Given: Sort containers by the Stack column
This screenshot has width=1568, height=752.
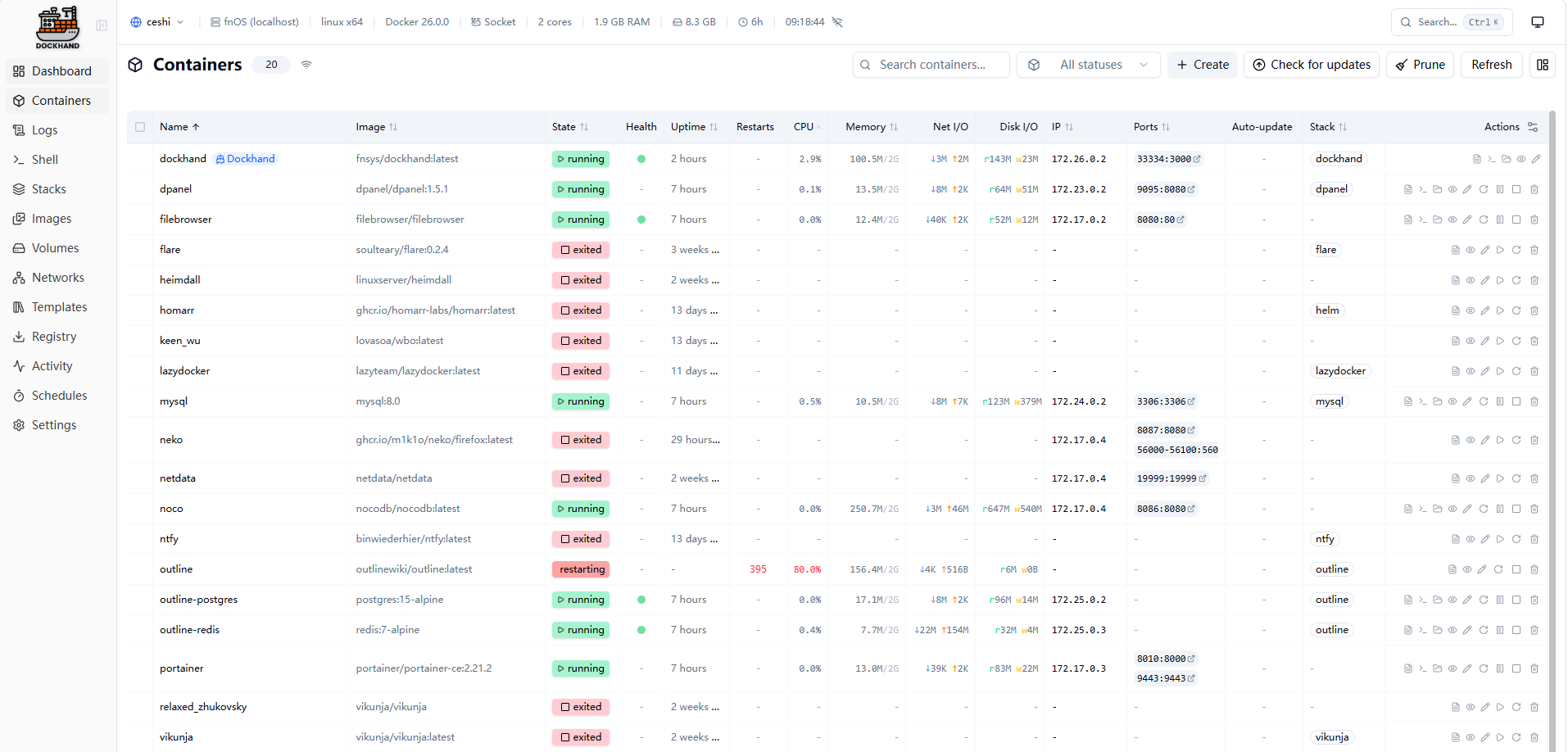Looking at the screenshot, I should tap(1328, 127).
